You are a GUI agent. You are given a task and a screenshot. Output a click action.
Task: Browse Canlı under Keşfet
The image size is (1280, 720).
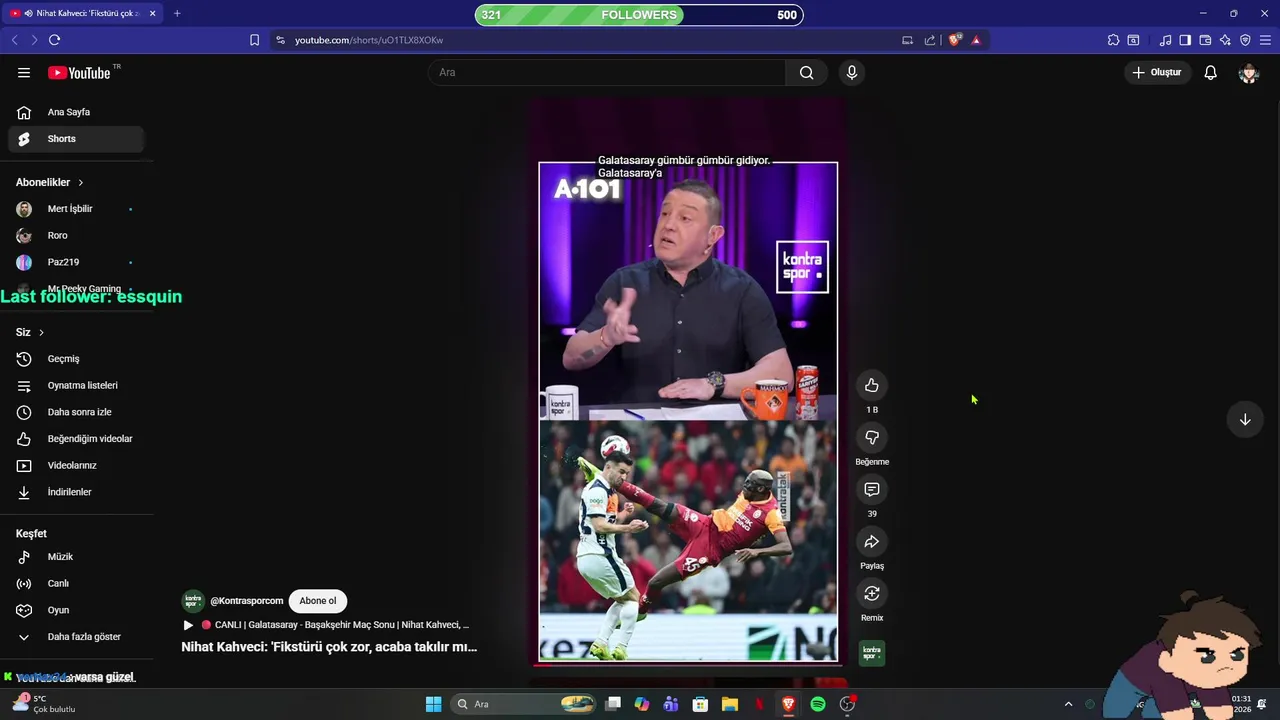tap(76, 583)
